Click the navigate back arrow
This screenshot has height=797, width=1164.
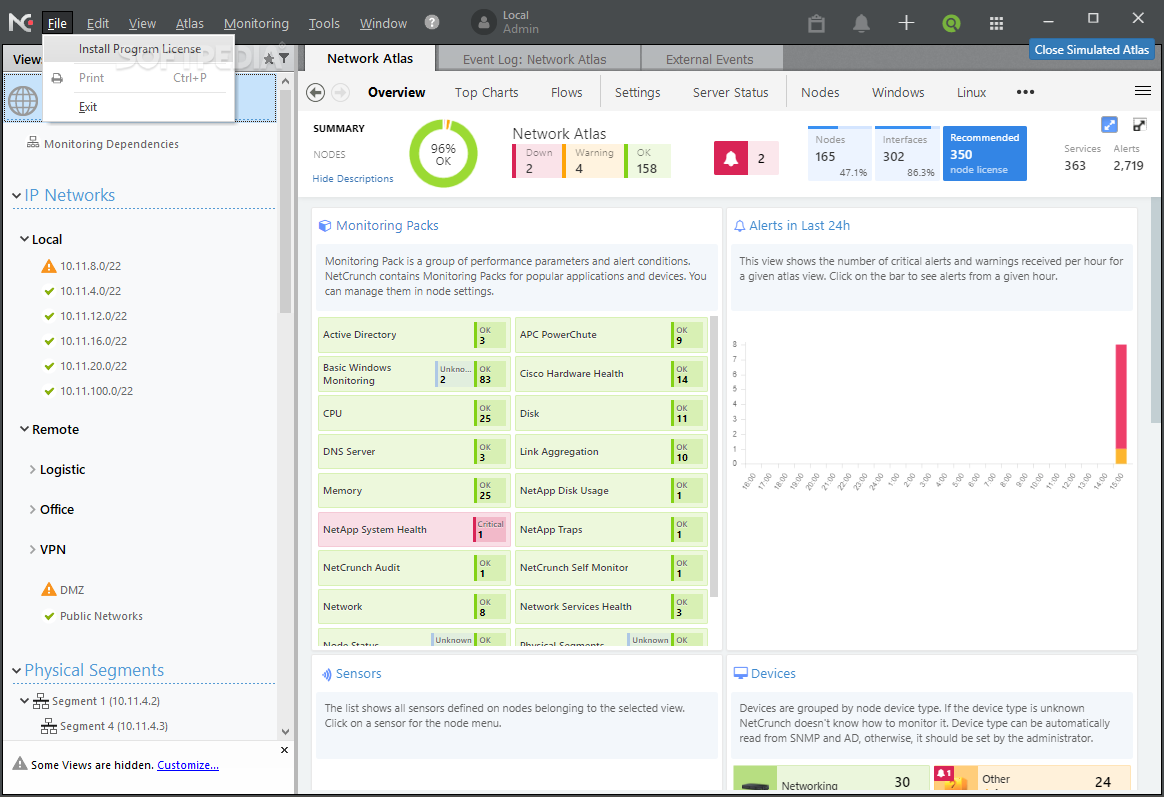315,92
